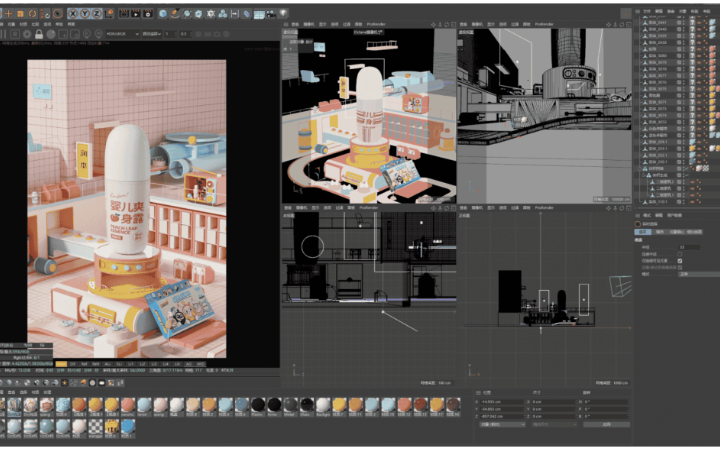Click the white rounded-rectangle icon below Live Viewer
This screenshot has width=720, height=450.
coord(101,382)
